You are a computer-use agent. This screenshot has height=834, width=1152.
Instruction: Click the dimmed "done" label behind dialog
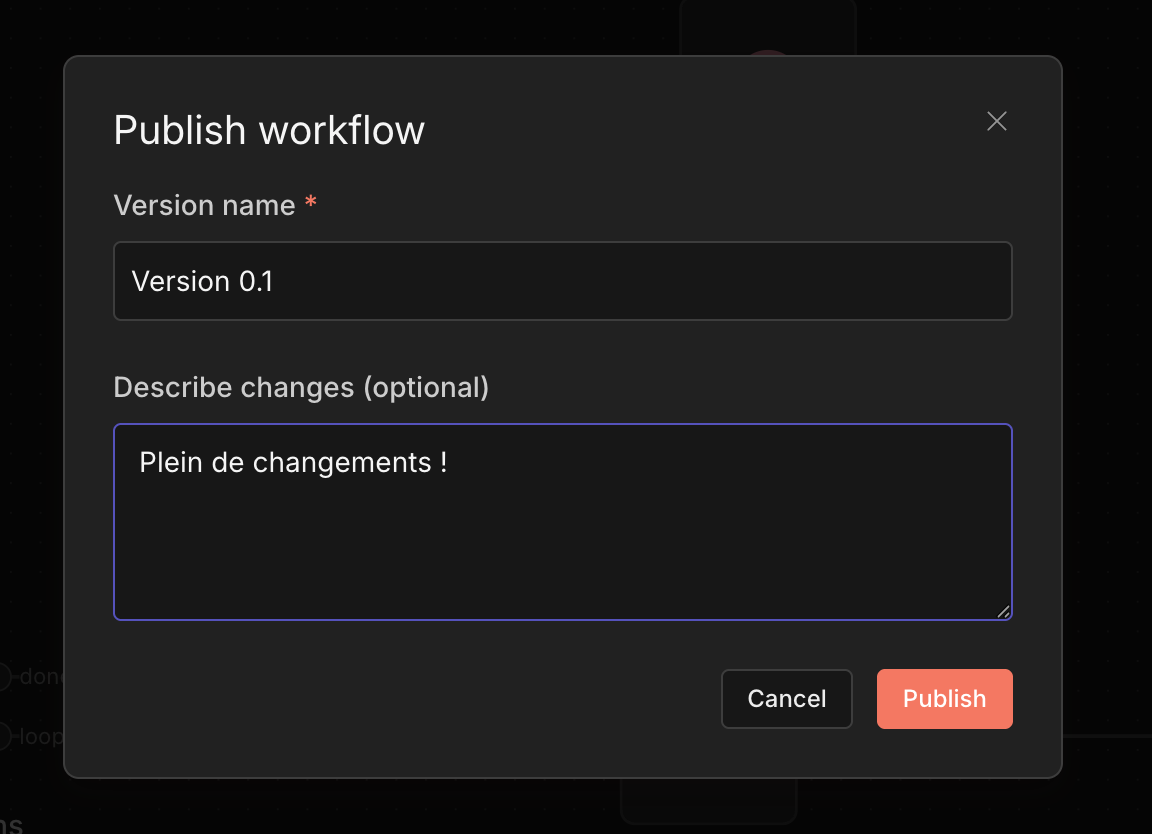[41, 677]
